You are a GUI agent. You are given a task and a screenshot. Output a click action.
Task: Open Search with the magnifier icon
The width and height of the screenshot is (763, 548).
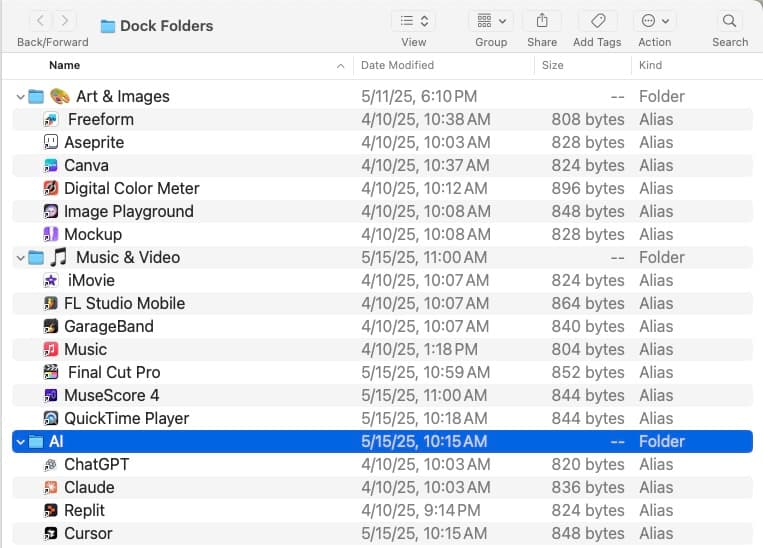(x=729, y=20)
